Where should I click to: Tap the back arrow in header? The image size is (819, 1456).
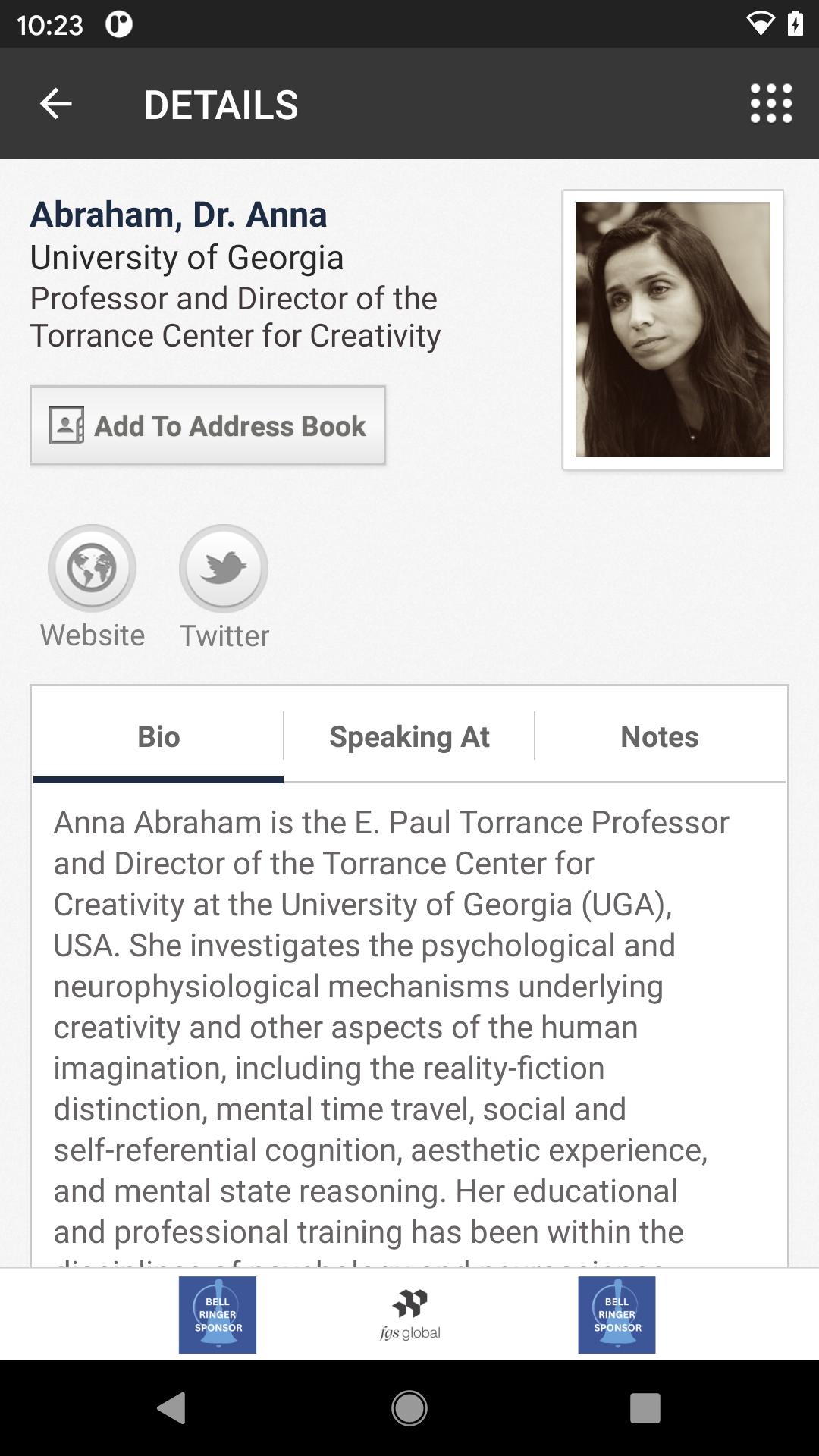click(x=55, y=104)
